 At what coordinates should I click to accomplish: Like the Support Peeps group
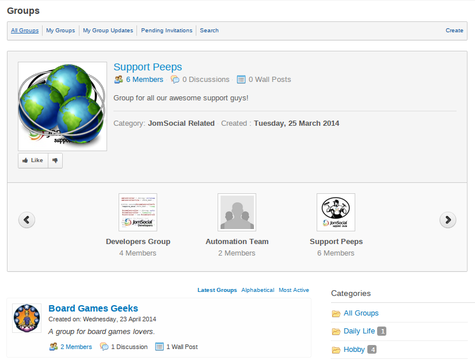point(33,161)
